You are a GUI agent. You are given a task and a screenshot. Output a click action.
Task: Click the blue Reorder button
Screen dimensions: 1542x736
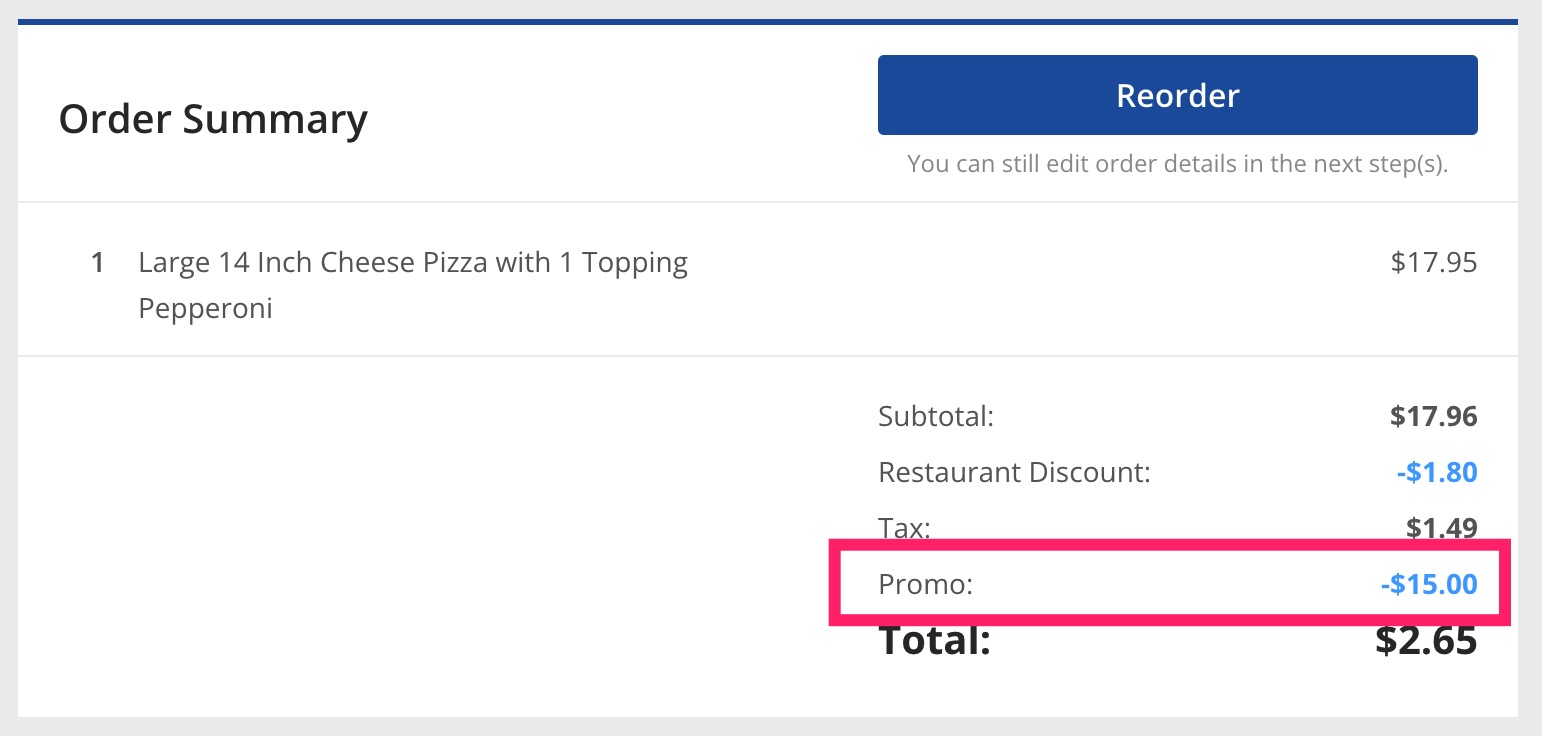click(x=1177, y=95)
